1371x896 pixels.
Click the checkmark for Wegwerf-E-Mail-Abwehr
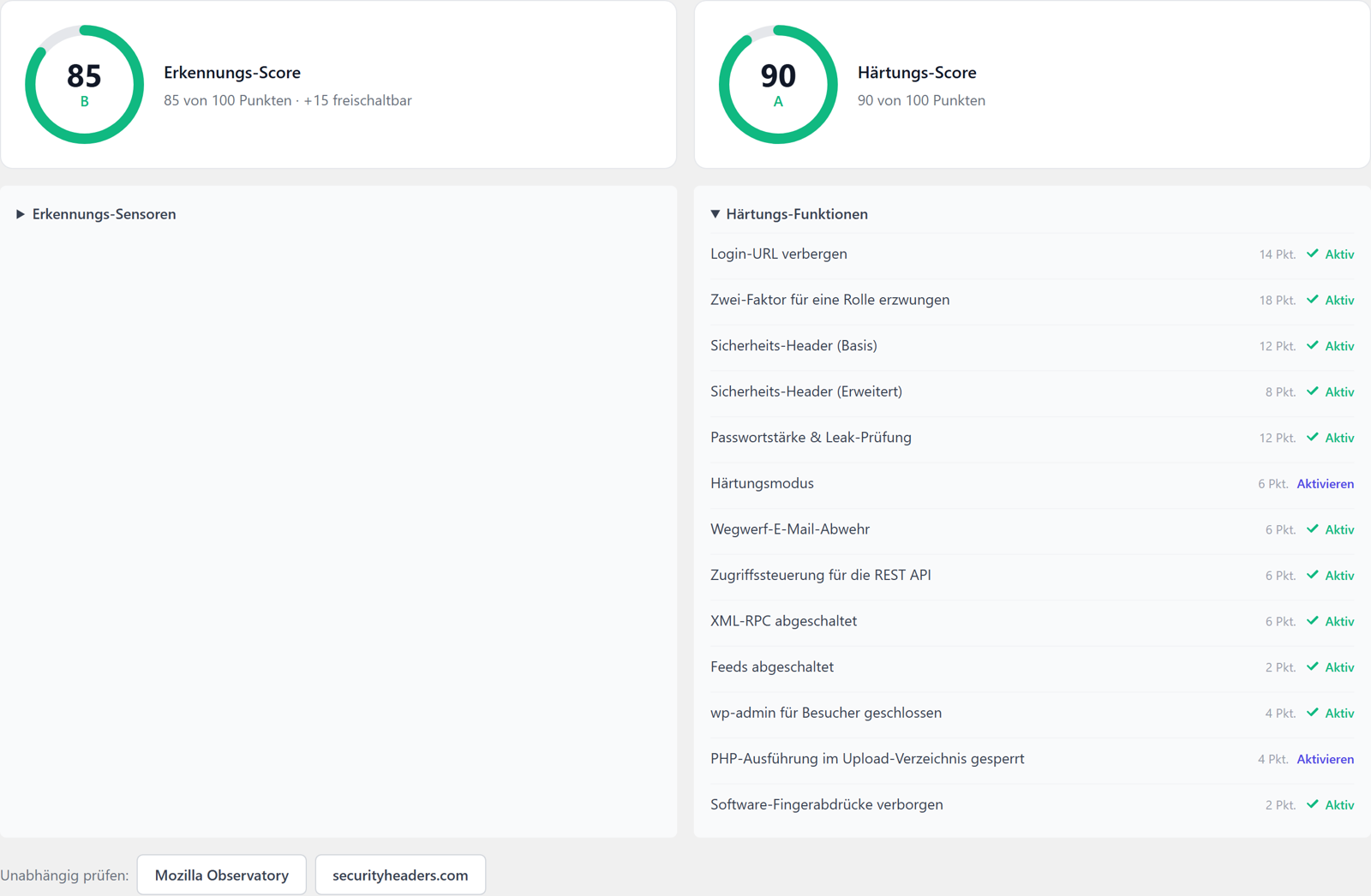[1313, 529]
